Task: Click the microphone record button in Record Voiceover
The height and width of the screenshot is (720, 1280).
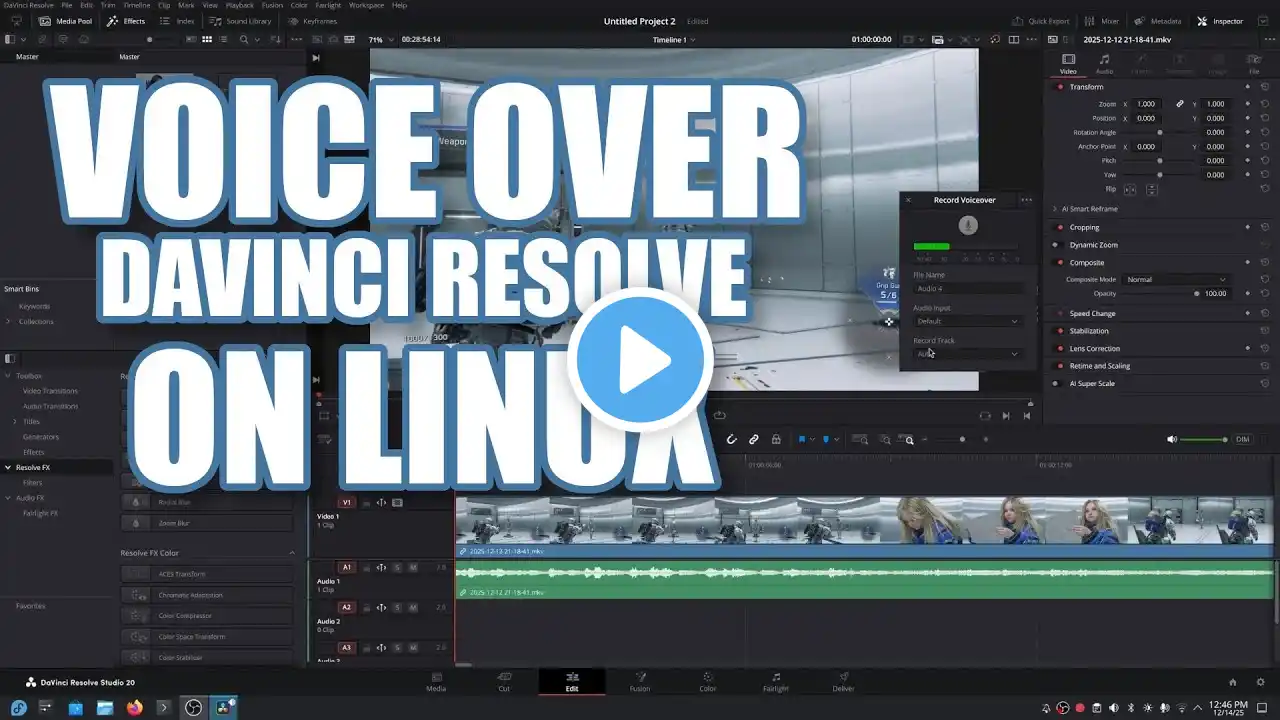Action: tap(967, 225)
